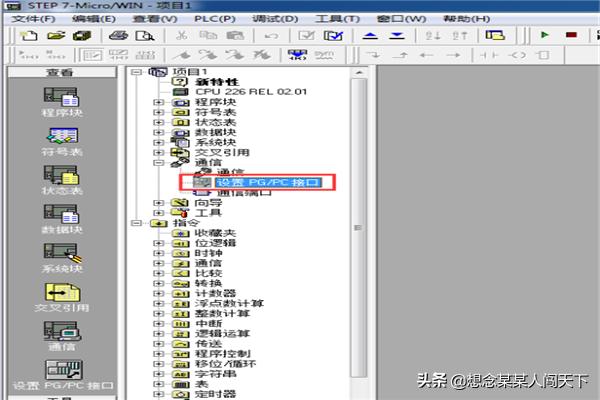
Task: Open 设置 PG/PC 接口 in the view sidebar
Action: click(63, 375)
